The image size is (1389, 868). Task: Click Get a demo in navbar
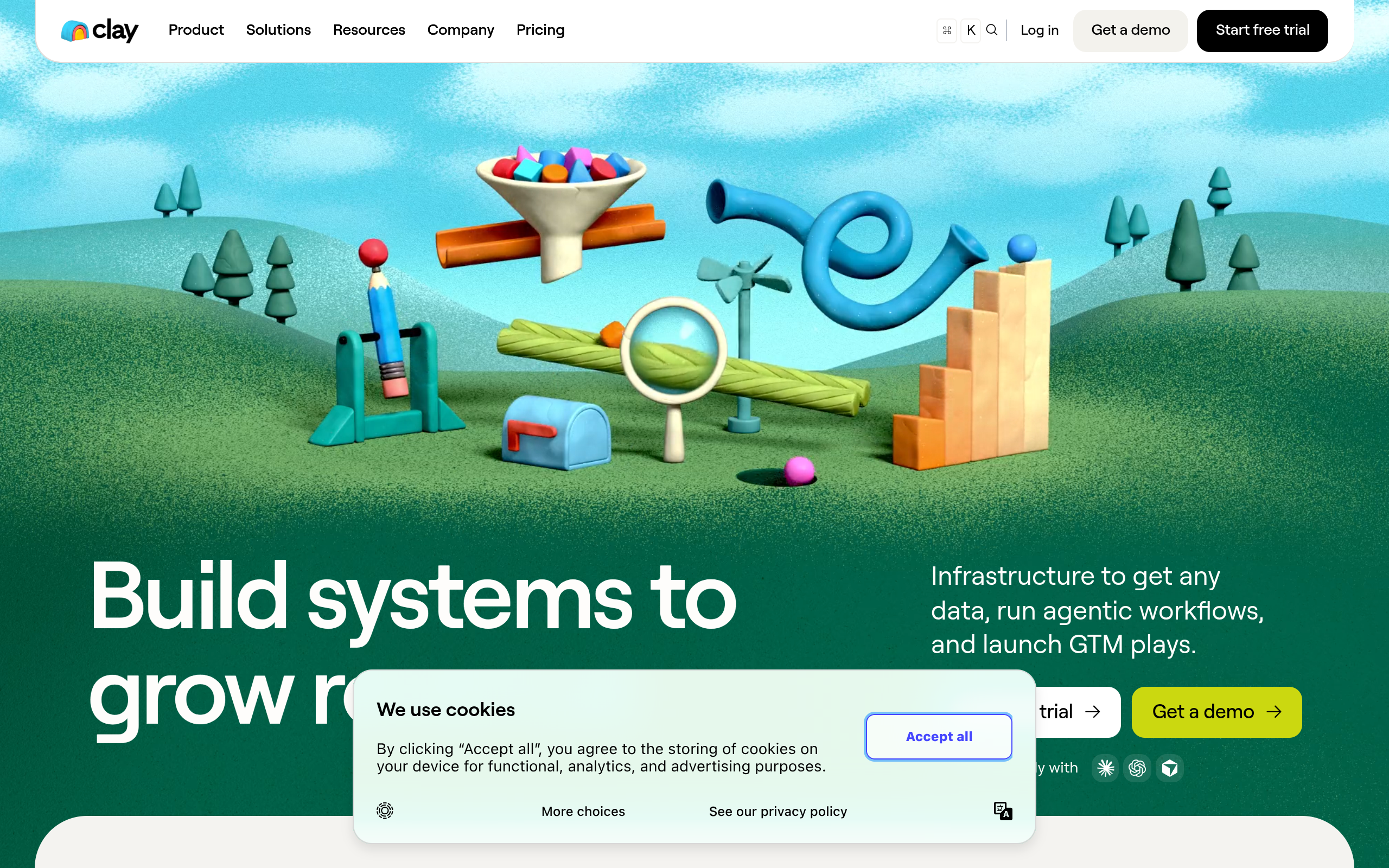click(x=1130, y=30)
